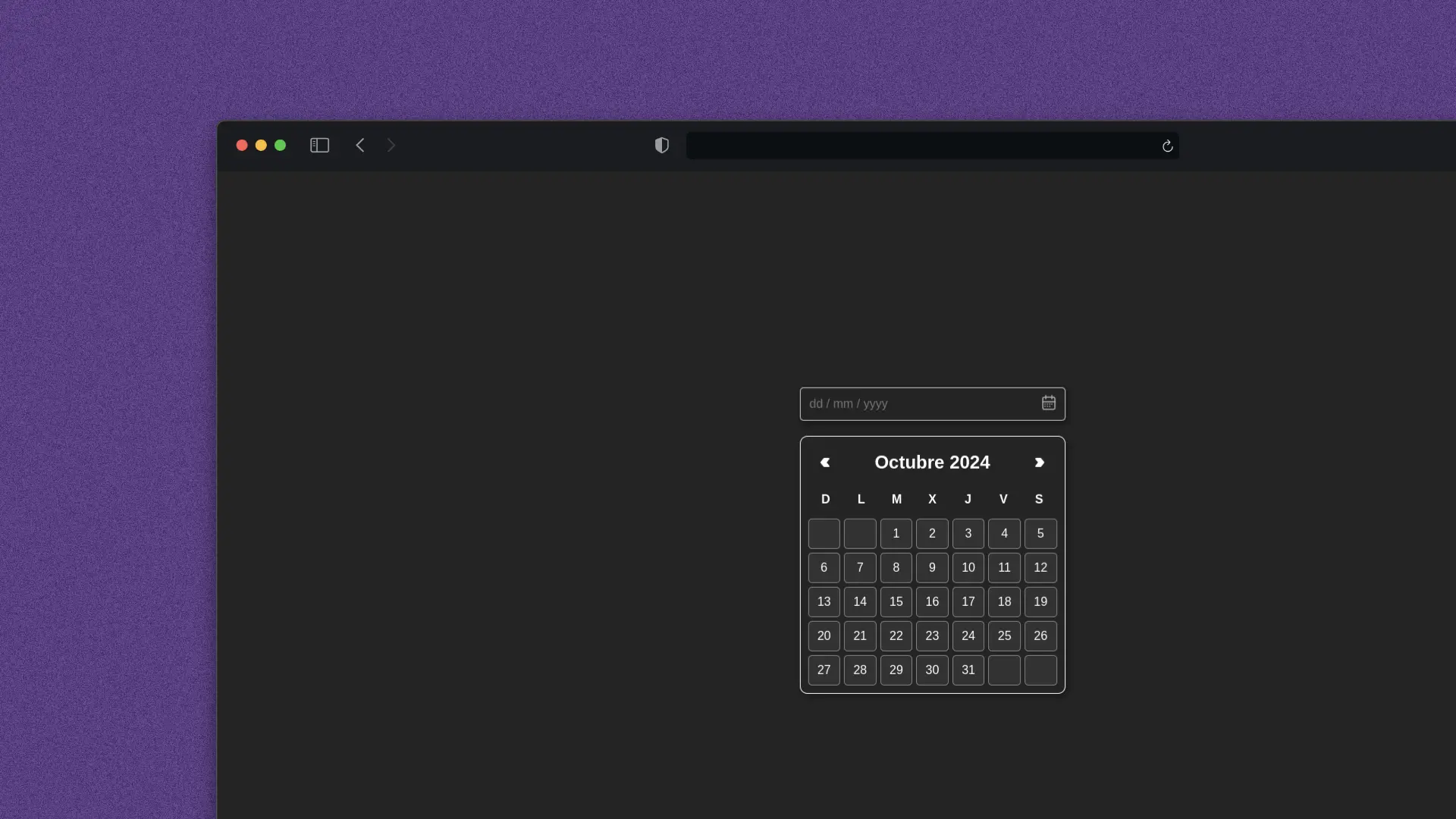Choose day 28 in the calendar

coord(860,670)
